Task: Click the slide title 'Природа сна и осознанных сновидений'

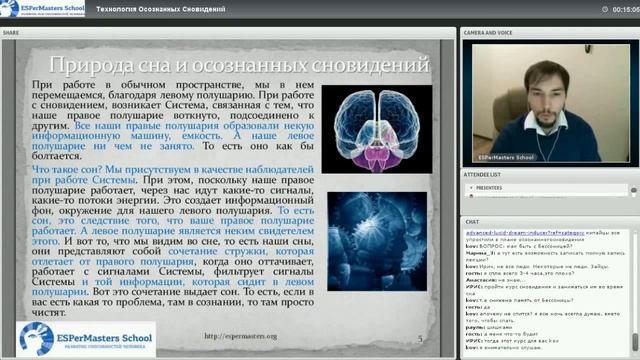Action: [x=239, y=65]
